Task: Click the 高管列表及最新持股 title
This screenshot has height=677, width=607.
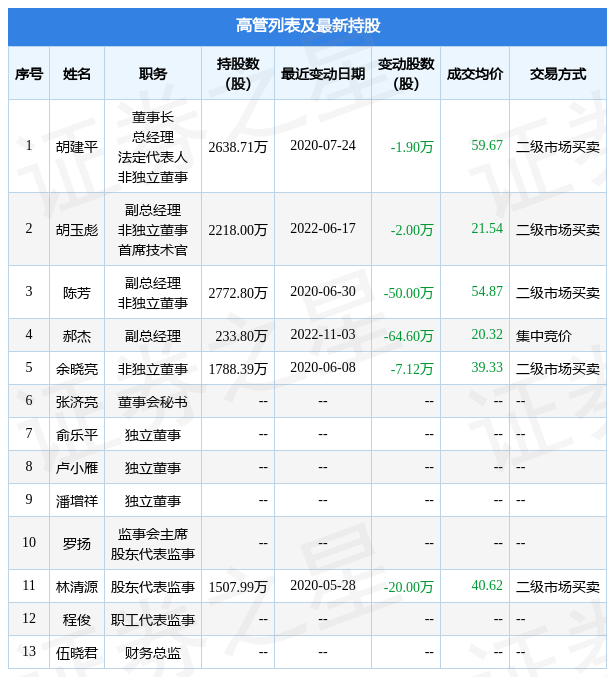Action: click(308, 26)
